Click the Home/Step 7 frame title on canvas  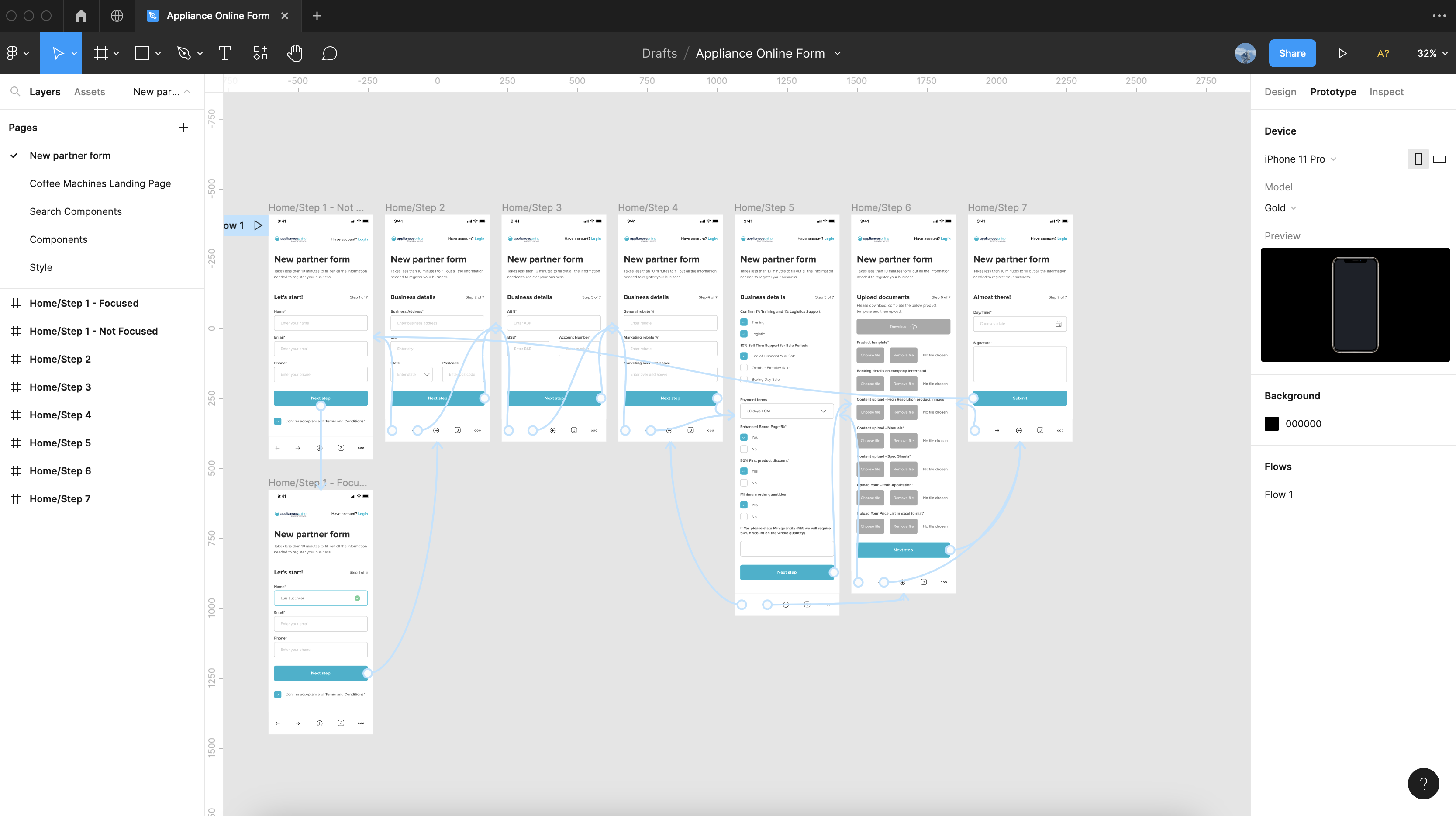(x=997, y=207)
